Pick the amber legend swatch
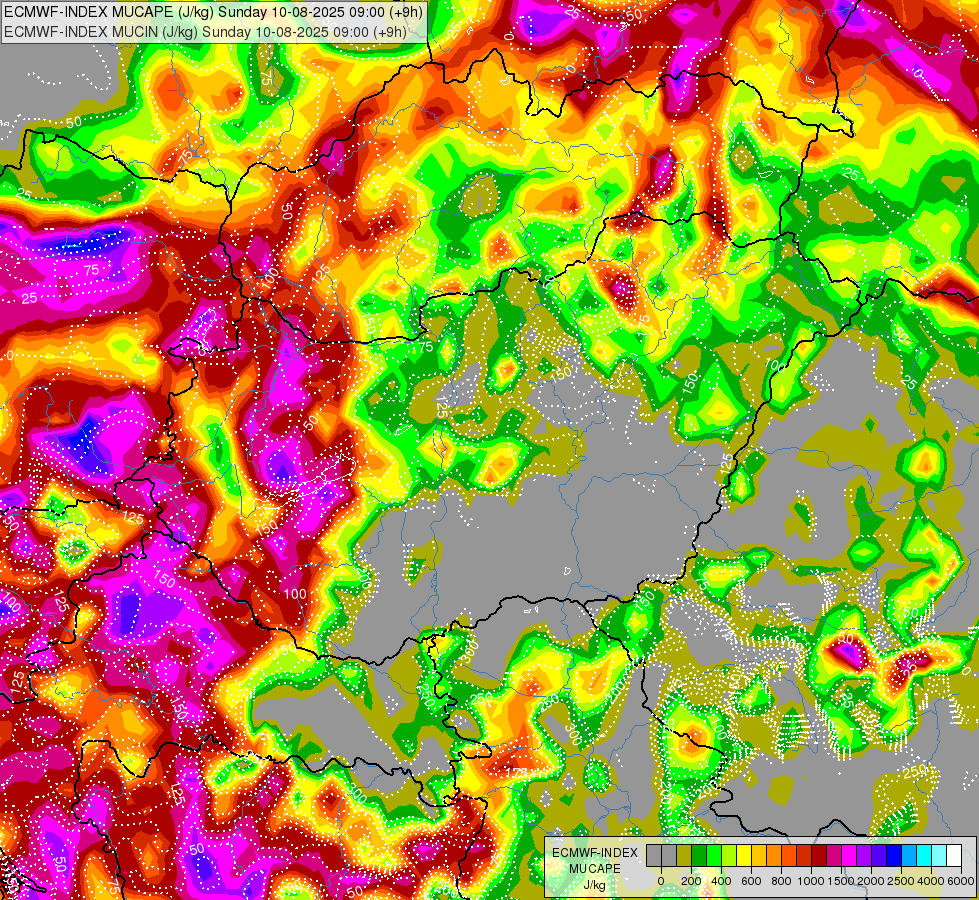This screenshot has width=979, height=900. tap(759, 856)
